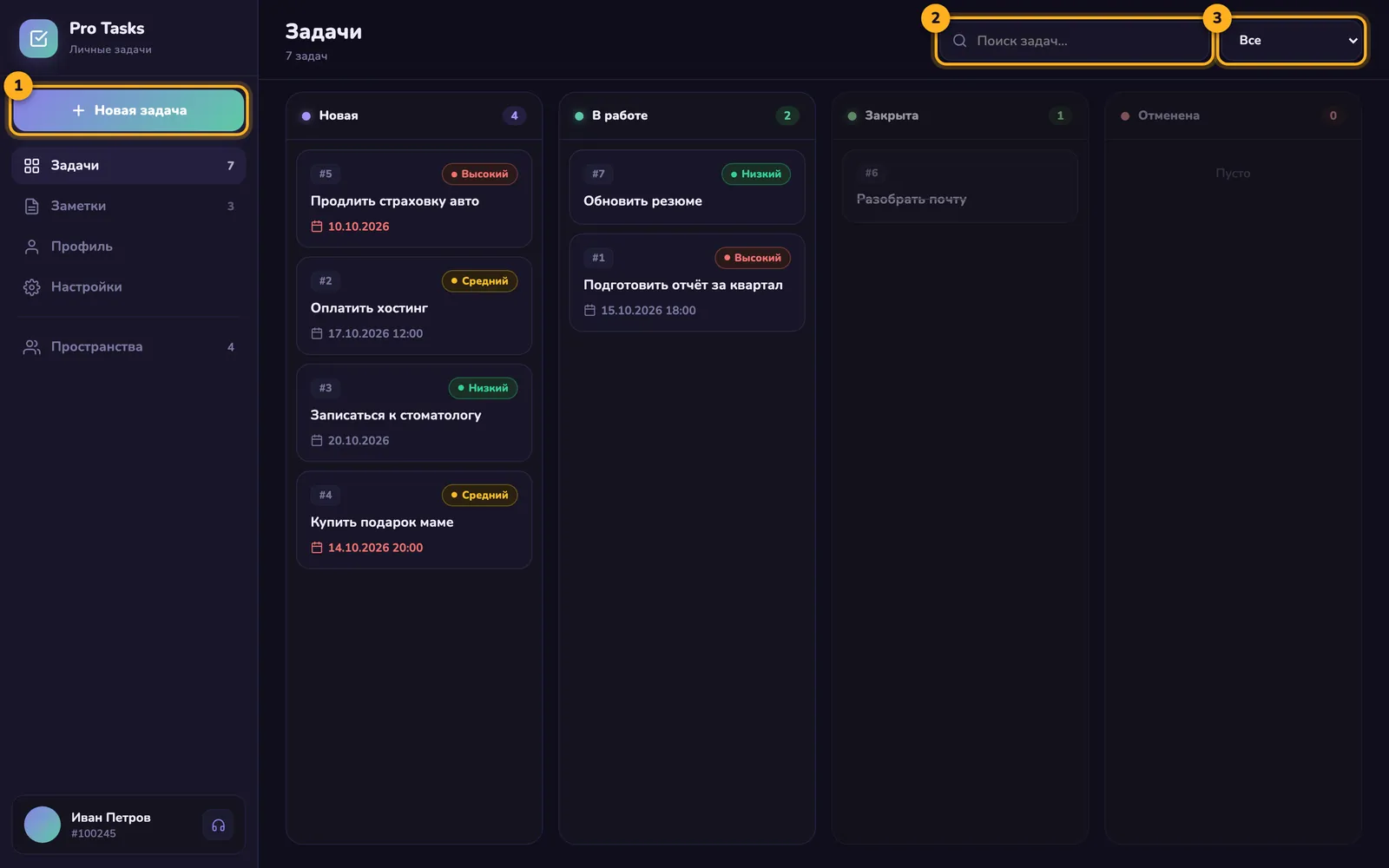
Task: Focus the Поиск задач search field
Action: [1074, 41]
